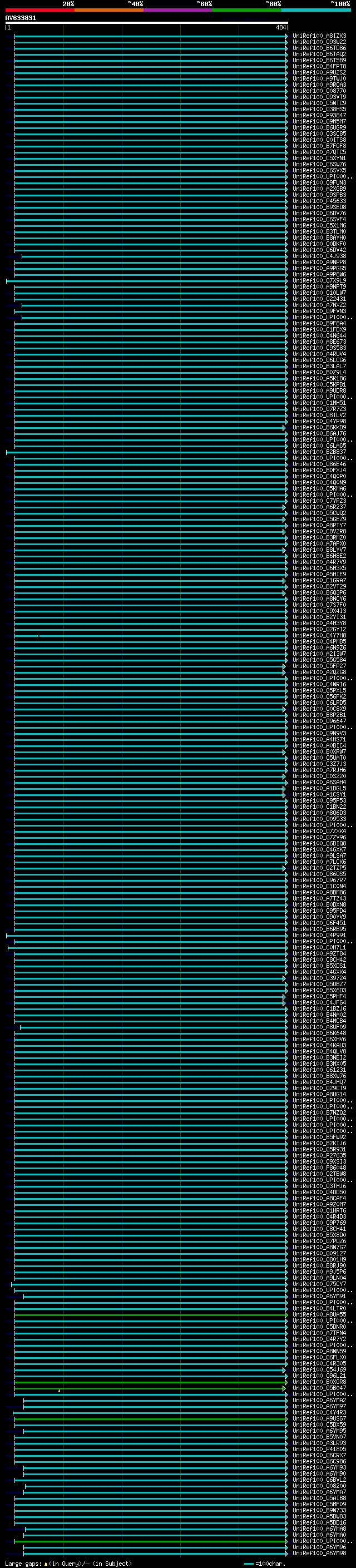
Task: Click hit label UniRef100_A8E673
Action: (x=319, y=342)
